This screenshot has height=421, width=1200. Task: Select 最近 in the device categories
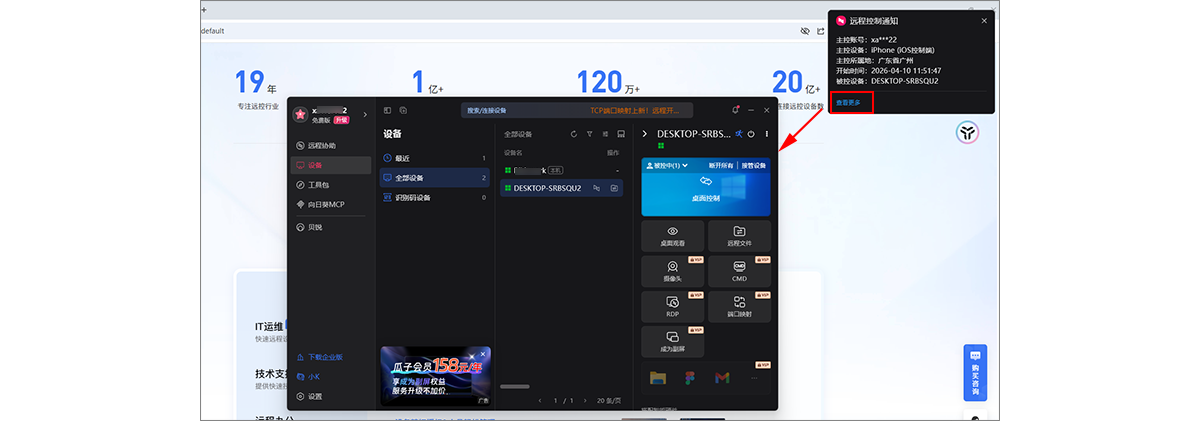click(403, 158)
